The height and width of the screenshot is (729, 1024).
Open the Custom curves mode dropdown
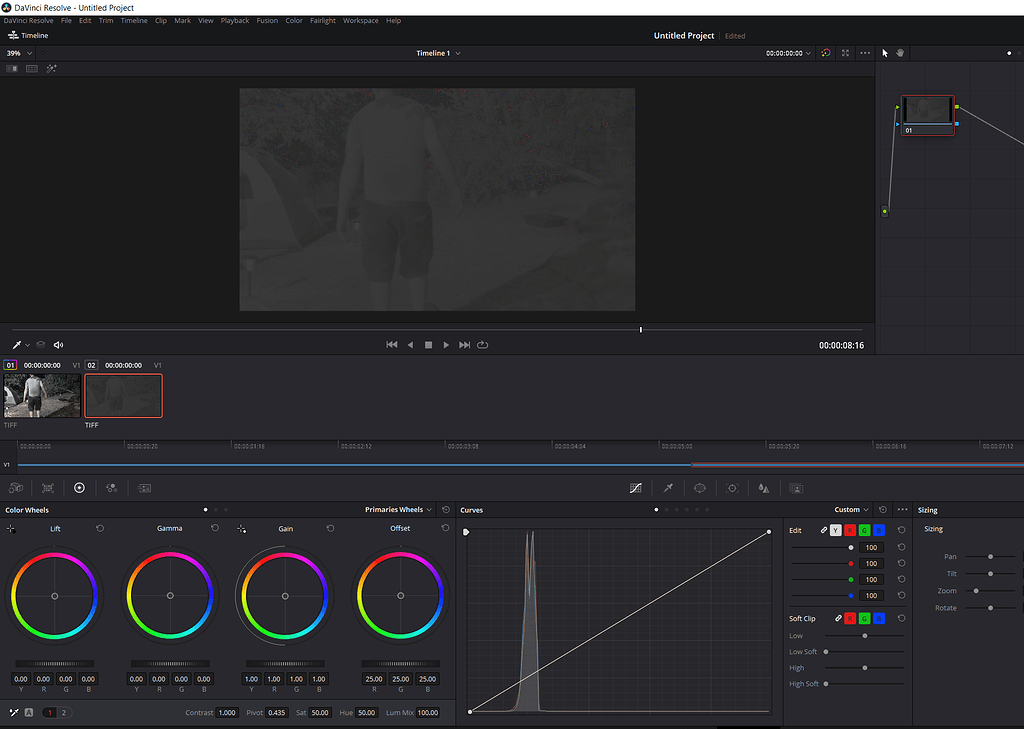click(x=851, y=509)
